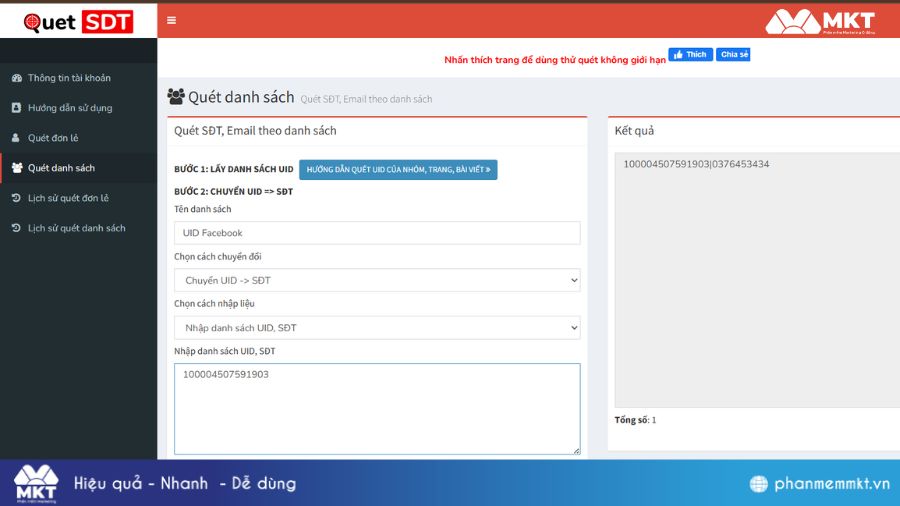
Task: Click the Quét SĐT, Email theo danh sách panel title
Action: pyautogui.click(x=255, y=131)
